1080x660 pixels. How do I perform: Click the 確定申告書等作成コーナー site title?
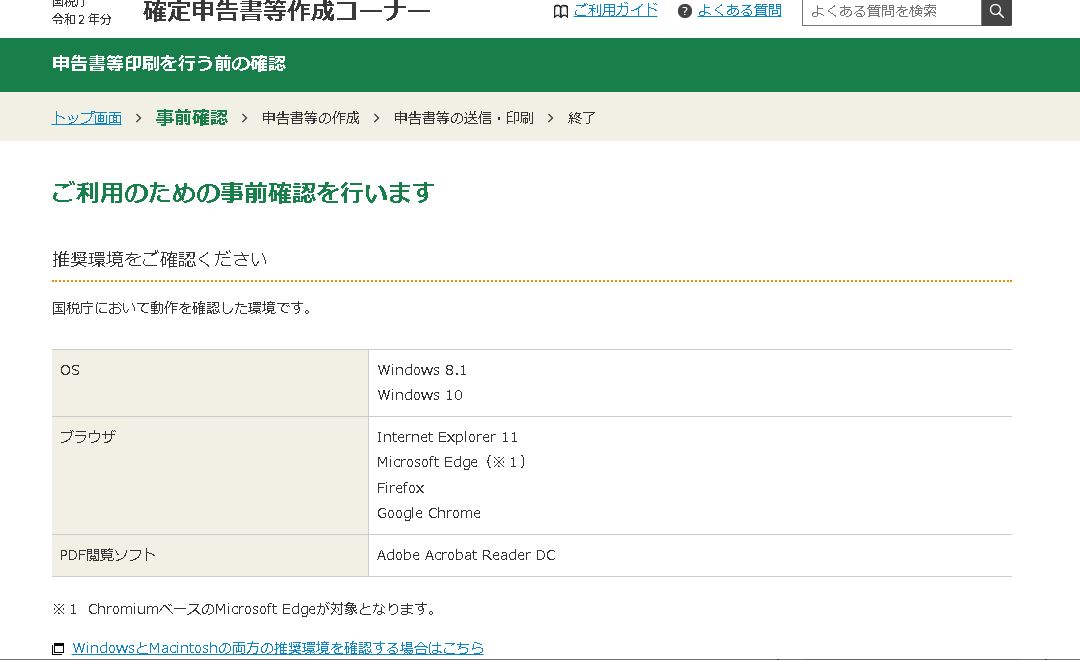(286, 12)
